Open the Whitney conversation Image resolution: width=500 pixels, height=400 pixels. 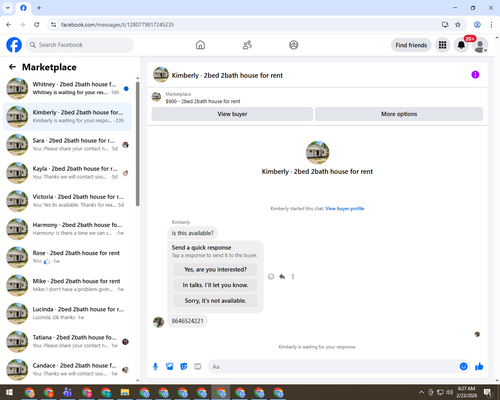pos(67,88)
